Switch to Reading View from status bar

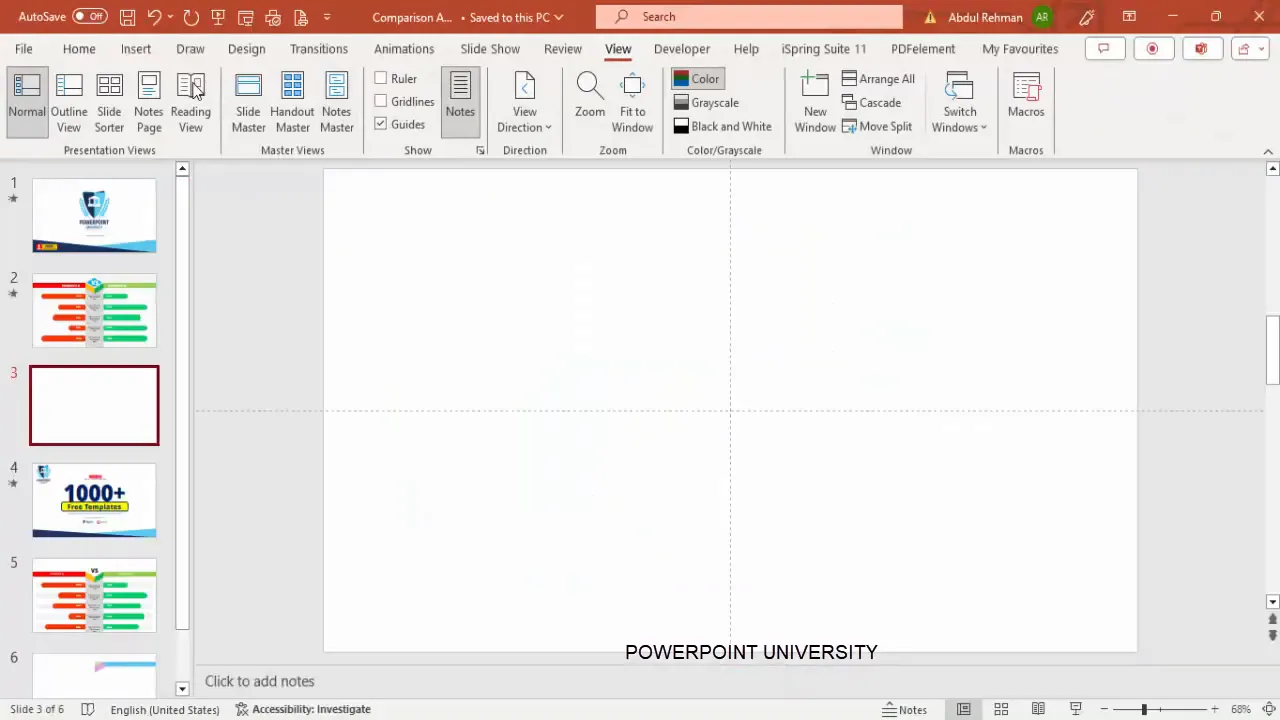pos(1039,709)
